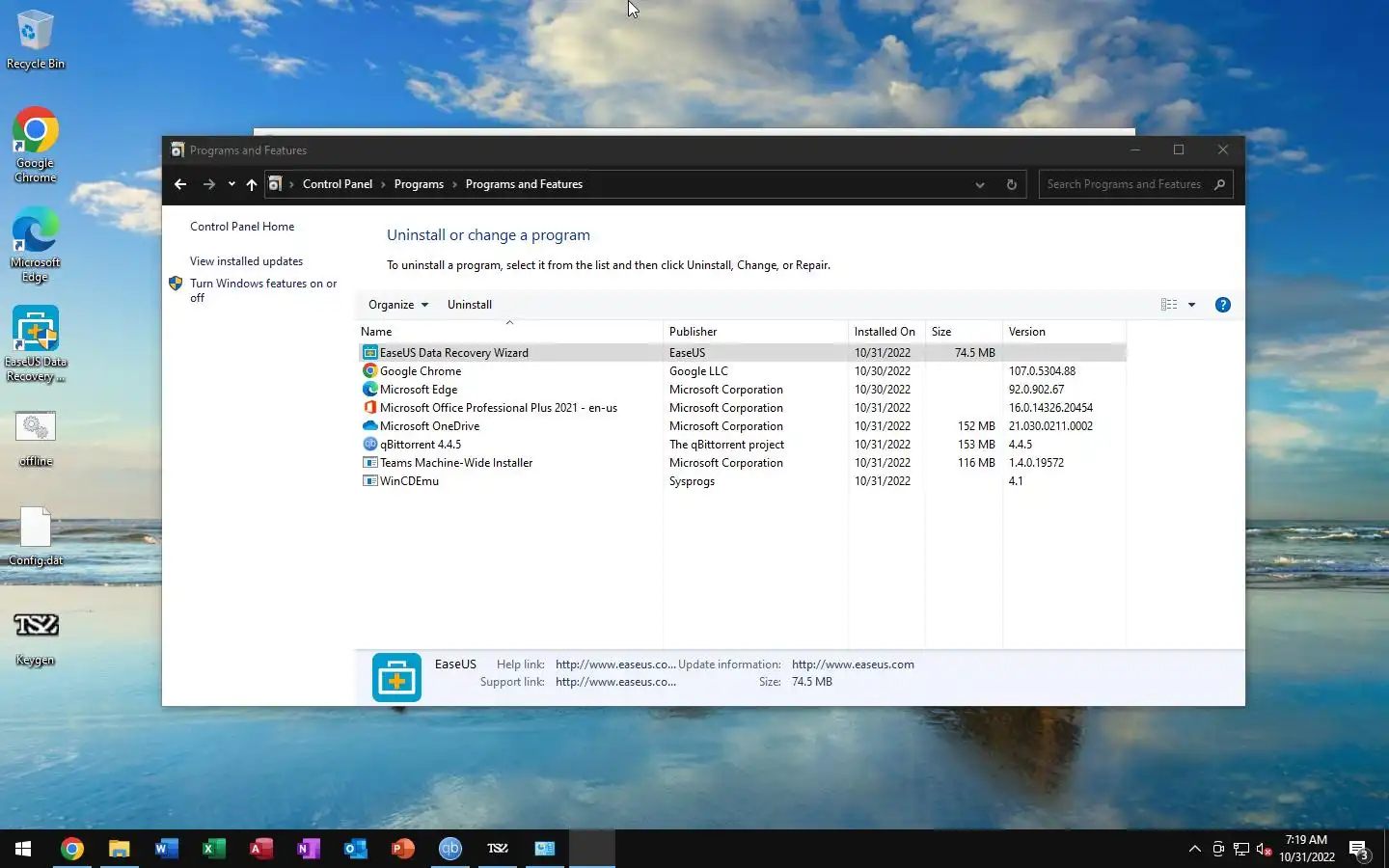Open EaseUS Data Recovery desktop shortcut
Viewport: 1389px width, 868px height.
click(35, 344)
